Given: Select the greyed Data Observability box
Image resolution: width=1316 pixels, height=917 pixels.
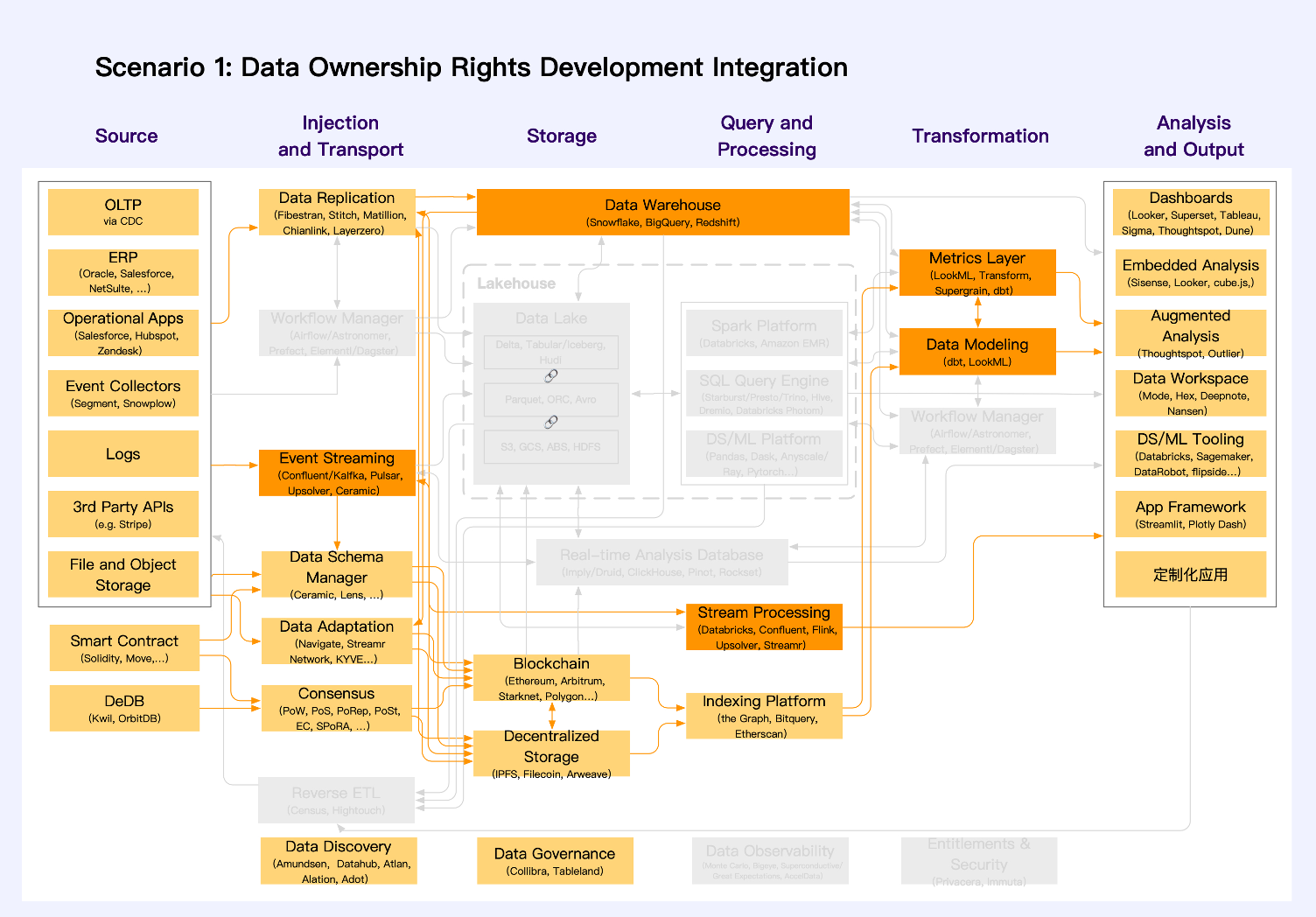Looking at the screenshot, I should point(770,861).
